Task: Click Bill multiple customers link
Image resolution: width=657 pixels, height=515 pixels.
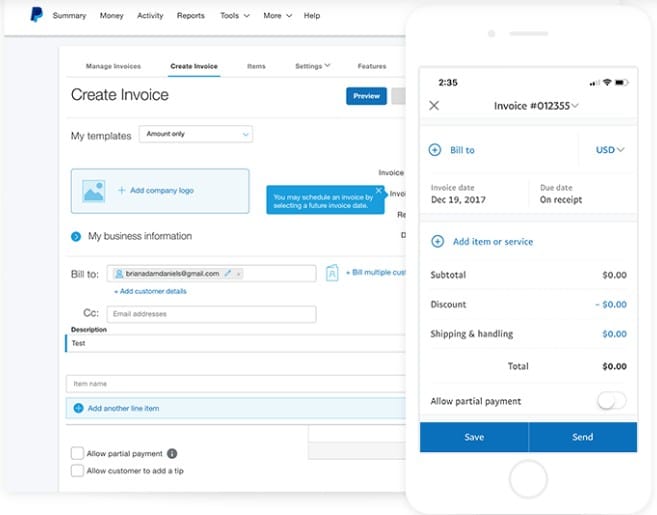Action: click(375, 272)
